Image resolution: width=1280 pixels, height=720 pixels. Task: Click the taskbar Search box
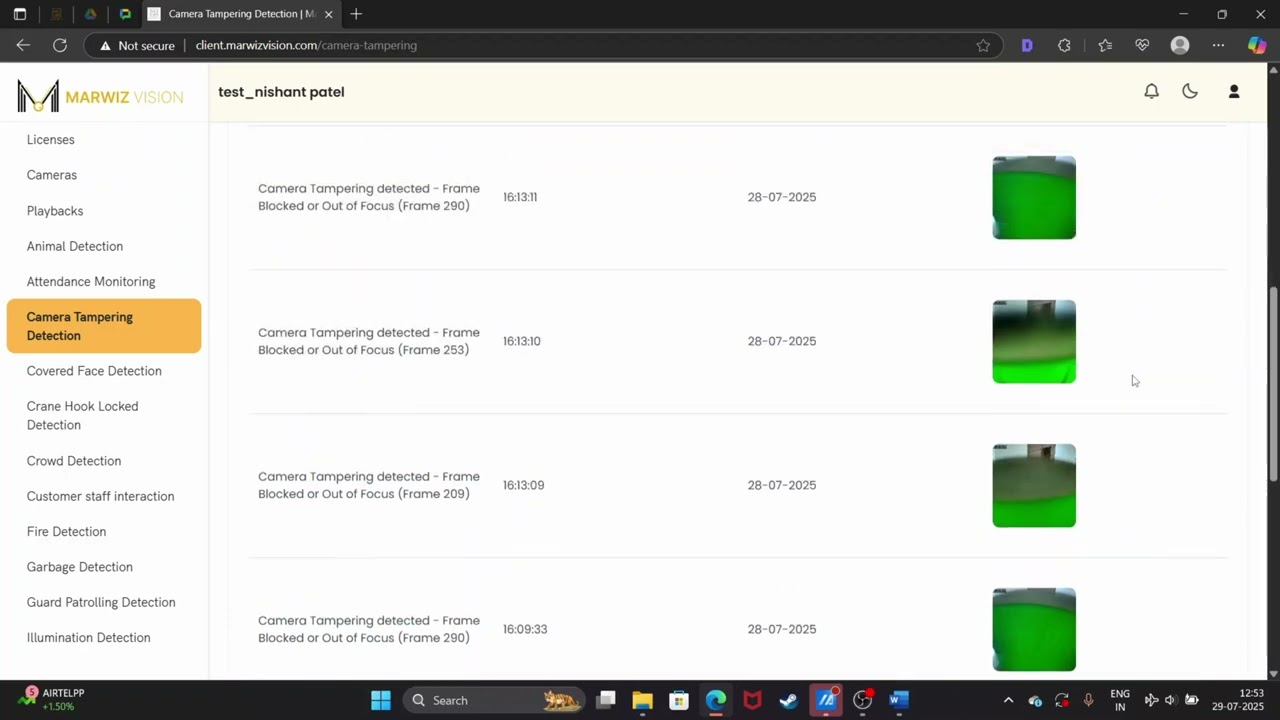click(495, 700)
